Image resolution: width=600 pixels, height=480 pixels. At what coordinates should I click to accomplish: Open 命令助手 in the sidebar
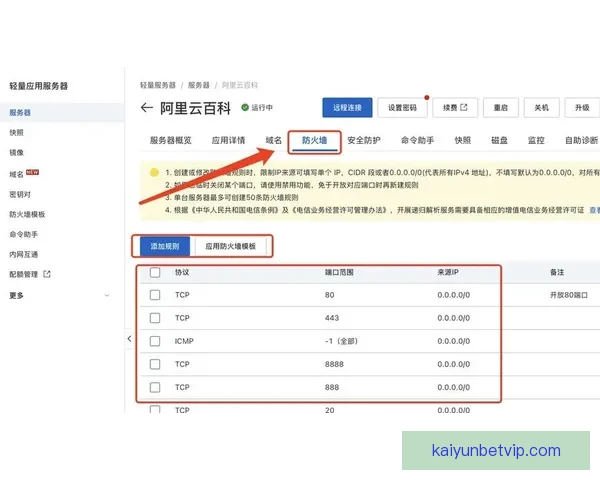[x=24, y=234]
